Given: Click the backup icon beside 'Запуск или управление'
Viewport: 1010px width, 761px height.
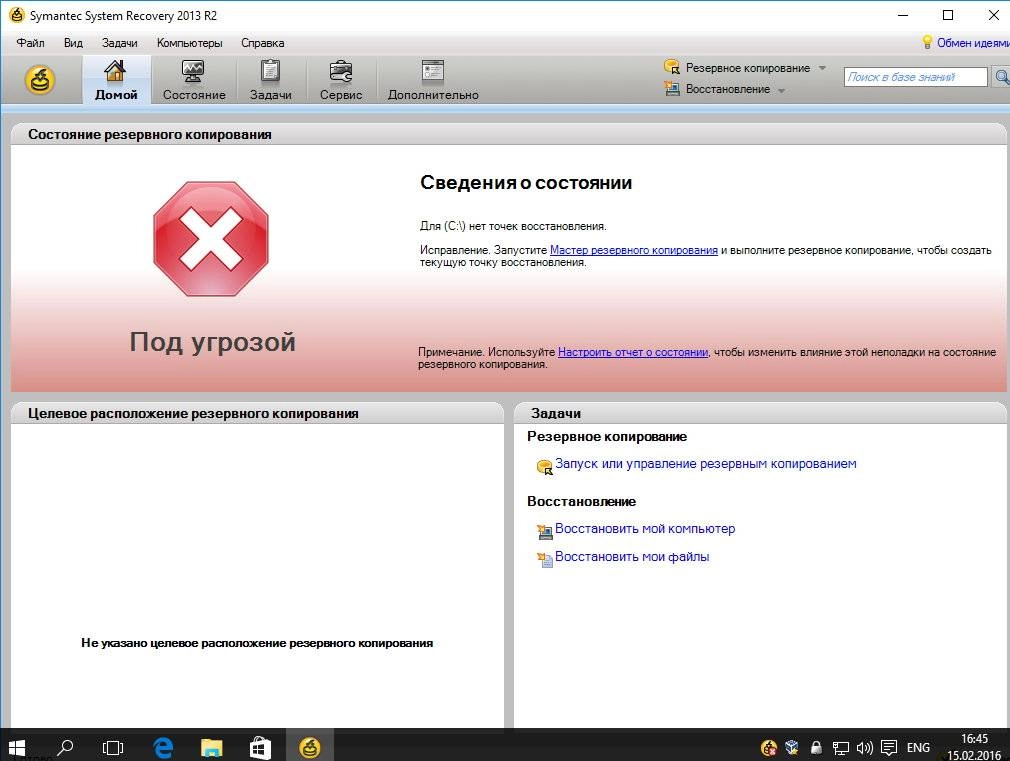Looking at the screenshot, I should click(544, 467).
